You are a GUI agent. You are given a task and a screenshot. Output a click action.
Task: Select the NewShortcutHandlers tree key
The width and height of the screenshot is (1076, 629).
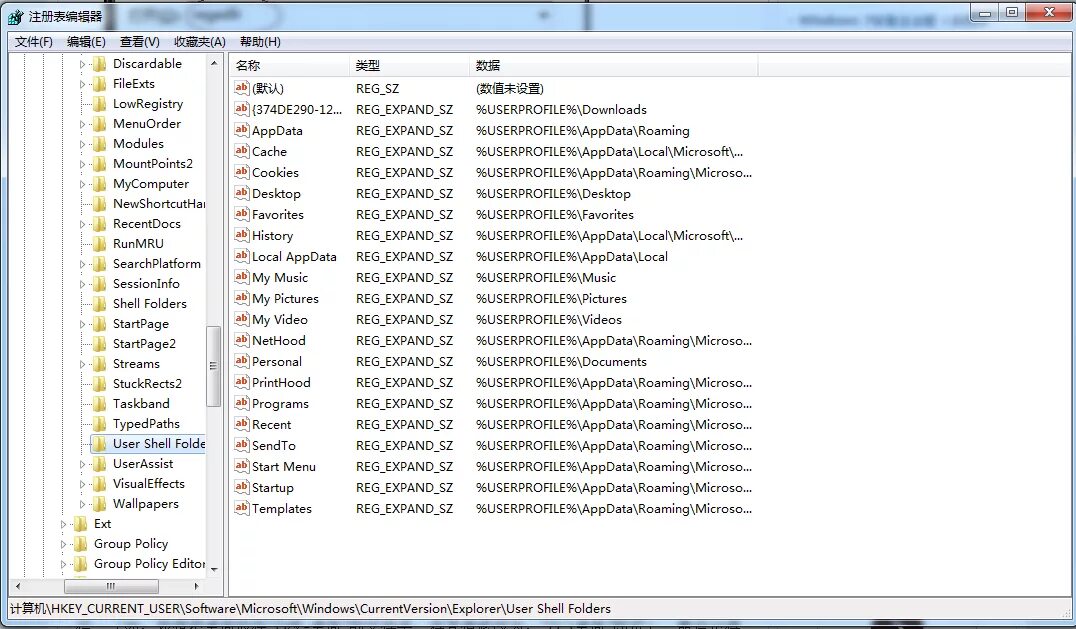pos(159,204)
